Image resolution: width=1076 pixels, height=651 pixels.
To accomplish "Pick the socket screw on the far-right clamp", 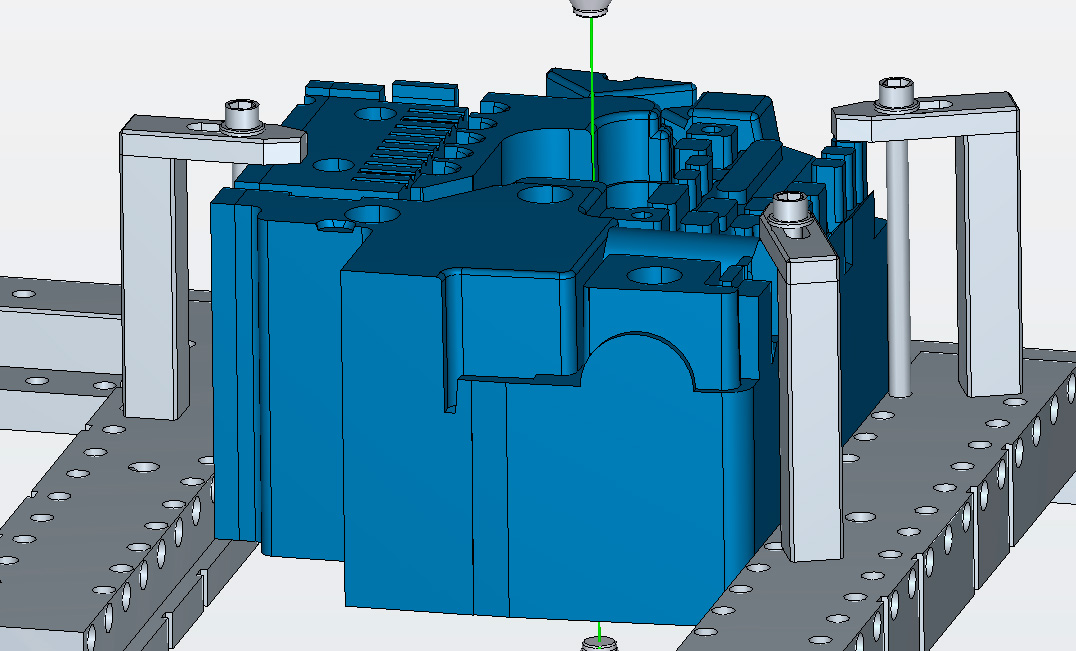I will pyautogui.click(x=897, y=94).
